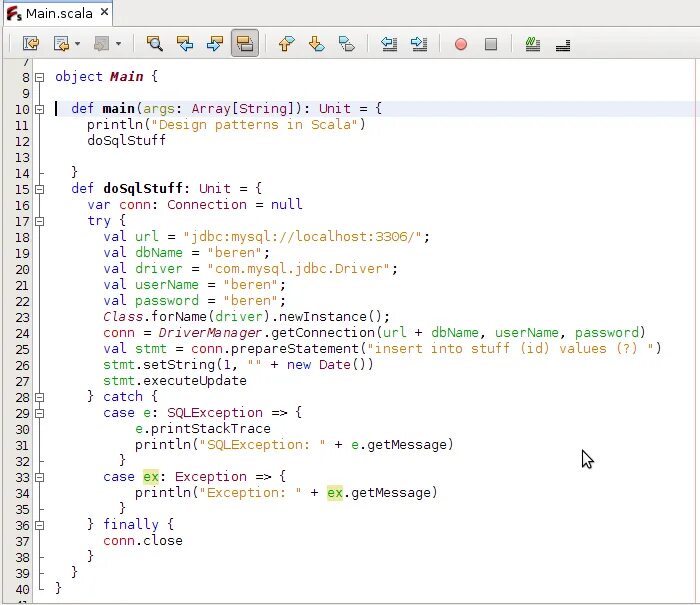Click "prepareStatement" on line 25
The image size is (700, 605).
point(295,349)
